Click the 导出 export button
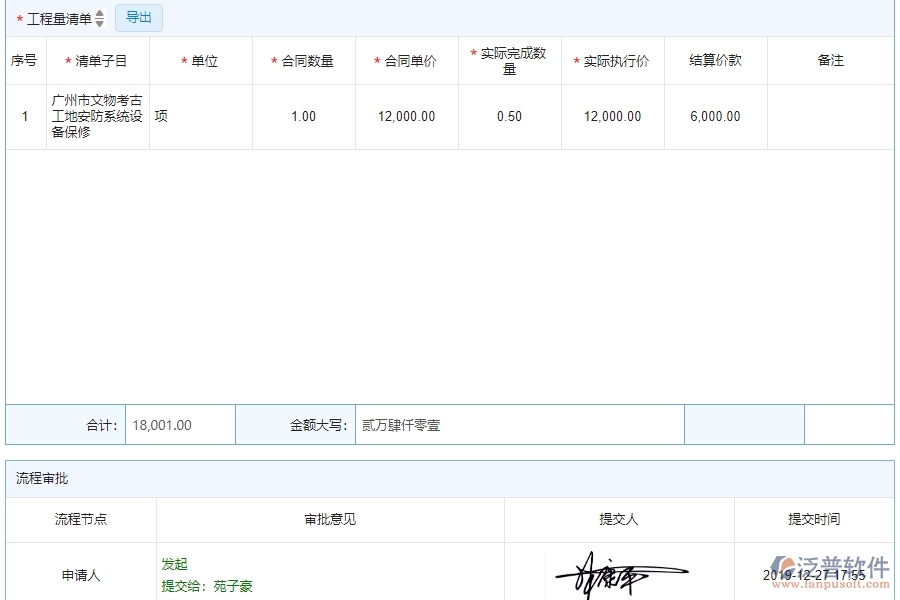Viewport: 900px width, 600px height. pyautogui.click(x=138, y=17)
